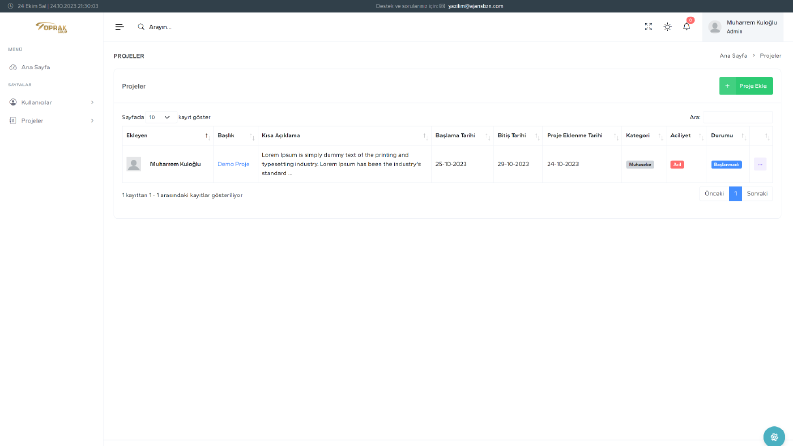Open Muharrem Kuloğlu user profile menu

742,27
